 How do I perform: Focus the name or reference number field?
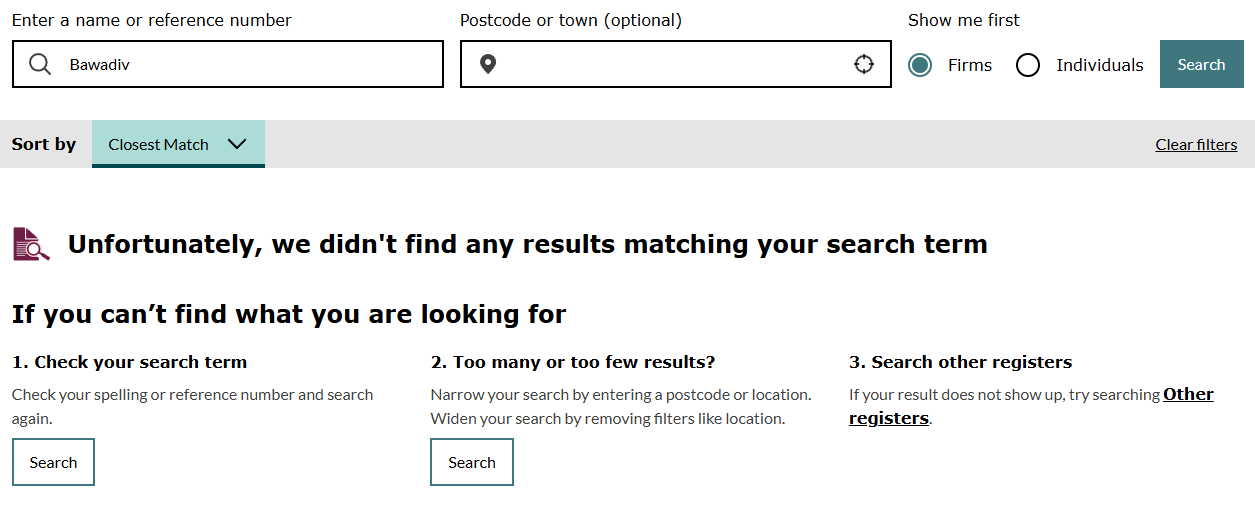pos(250,65)
